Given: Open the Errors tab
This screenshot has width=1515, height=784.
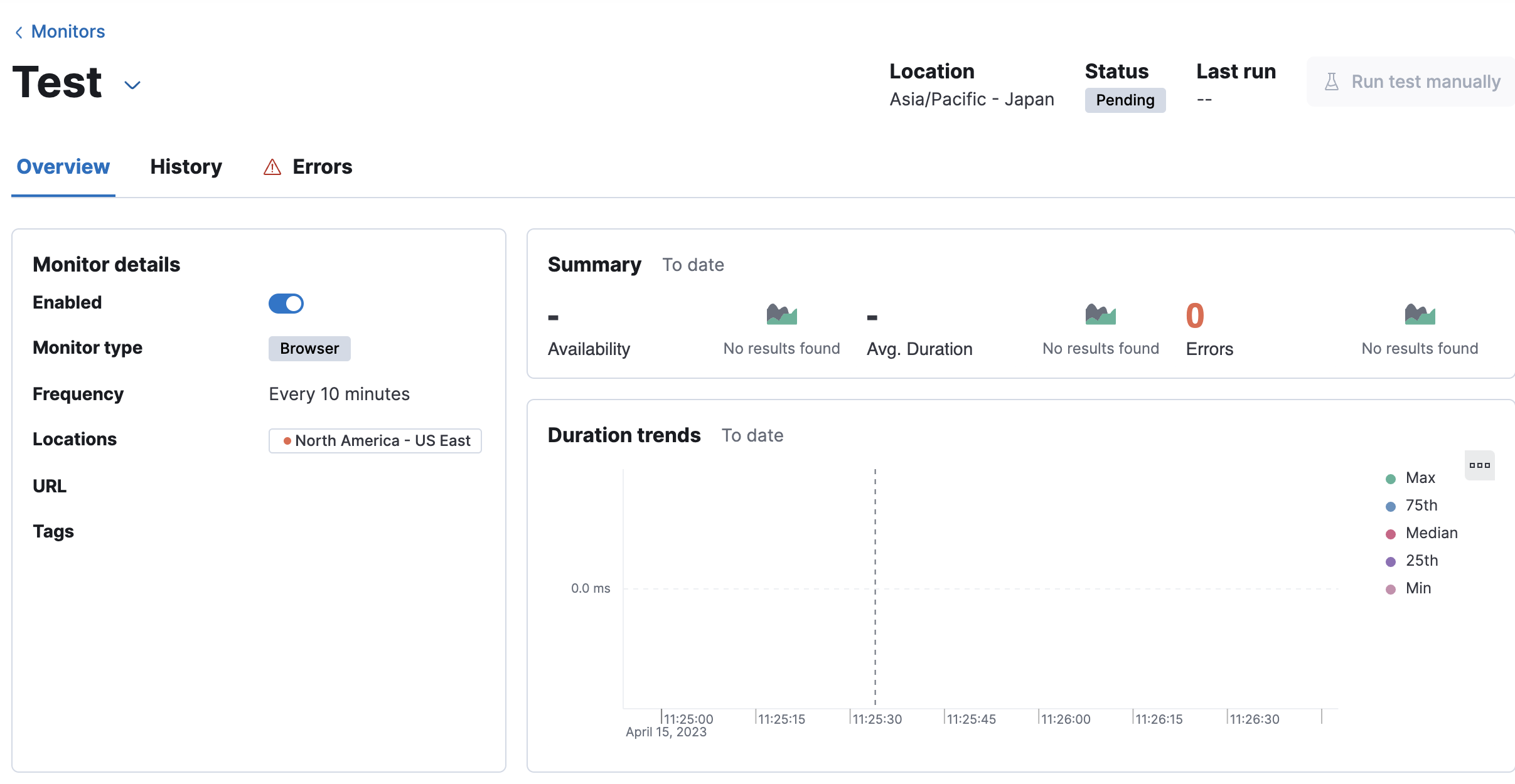Looking at the screenshot, I should 322,167.
